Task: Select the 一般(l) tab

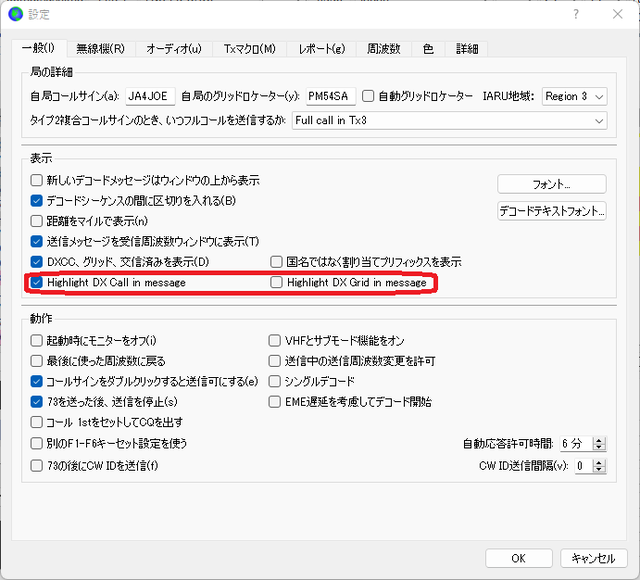Action: pos(38,48)
